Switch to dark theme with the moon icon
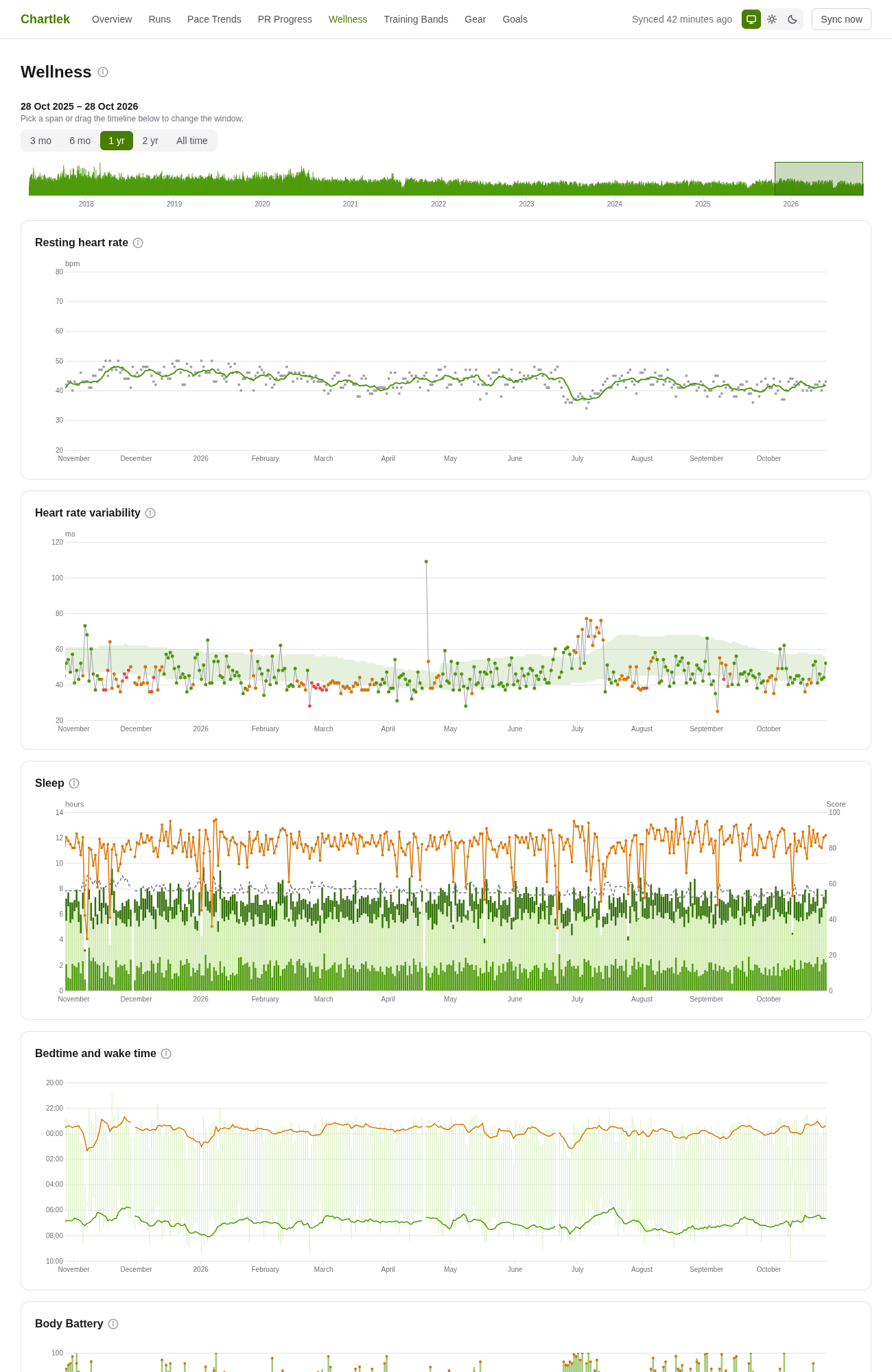Image resolution: width=892 pixels, height=1372 pixels. pos(793,19)
